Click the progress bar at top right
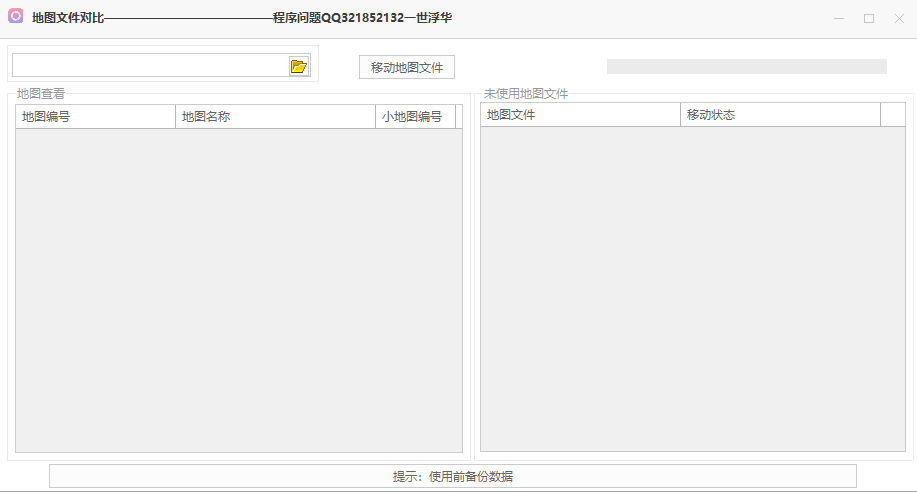Image resolution: width=917 pixels, height=492 pixels. (x=747, y=66)
